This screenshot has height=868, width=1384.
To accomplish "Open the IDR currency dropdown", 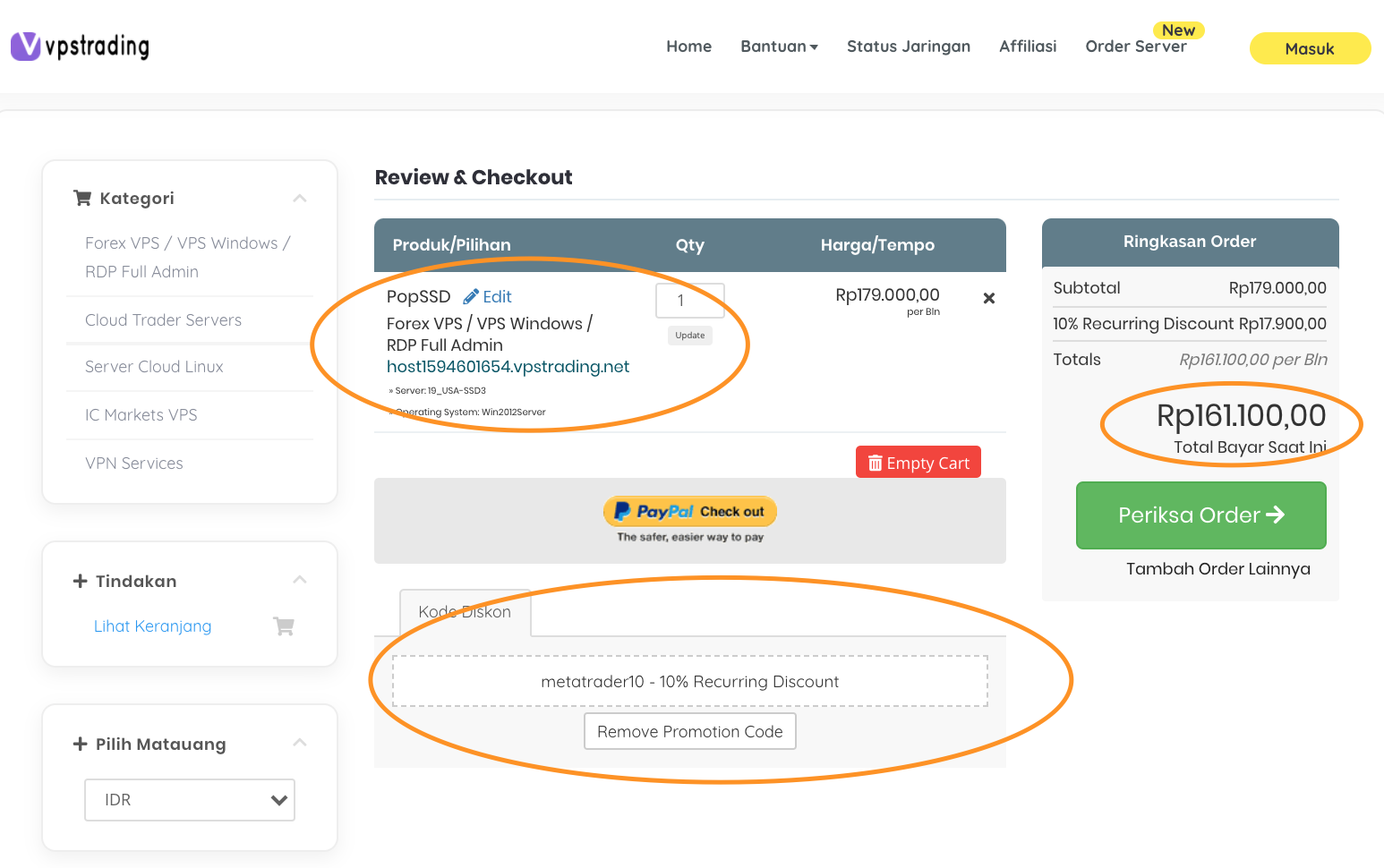I will [x=190, y=800].
